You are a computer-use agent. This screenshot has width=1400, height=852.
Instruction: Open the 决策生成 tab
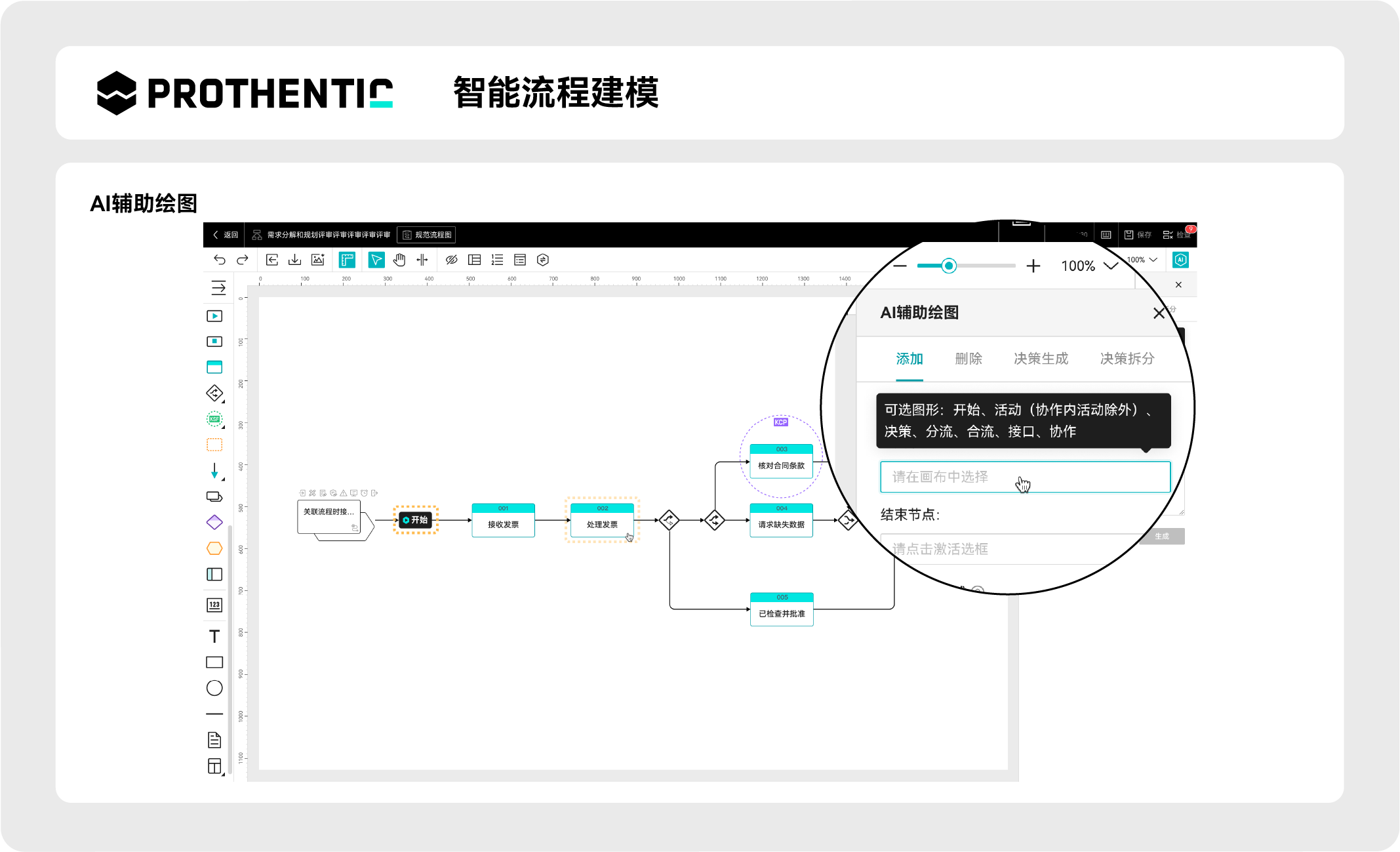coord(1041,359)
